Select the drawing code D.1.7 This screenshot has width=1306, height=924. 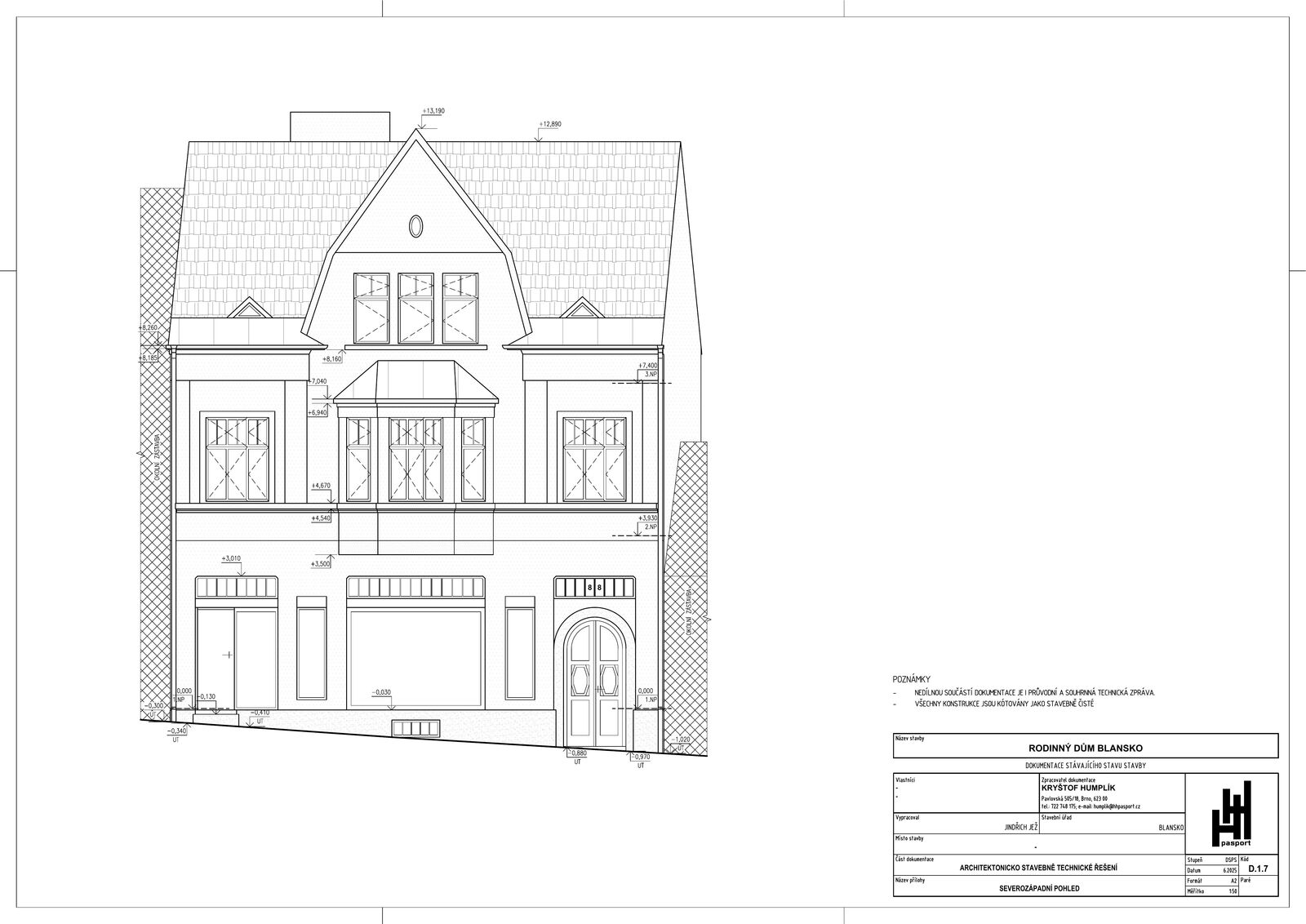pos(1258,870)
